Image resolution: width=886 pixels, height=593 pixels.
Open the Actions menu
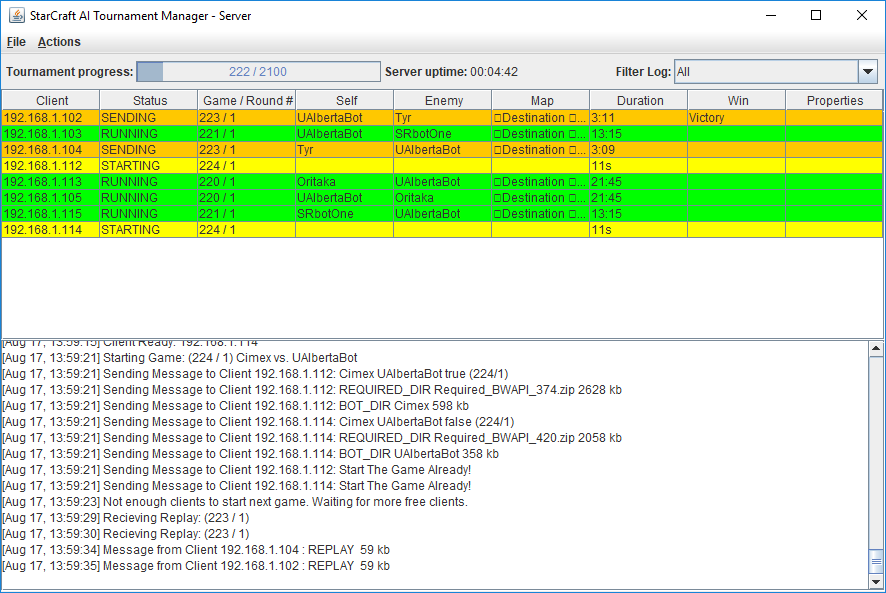point(59,42)
